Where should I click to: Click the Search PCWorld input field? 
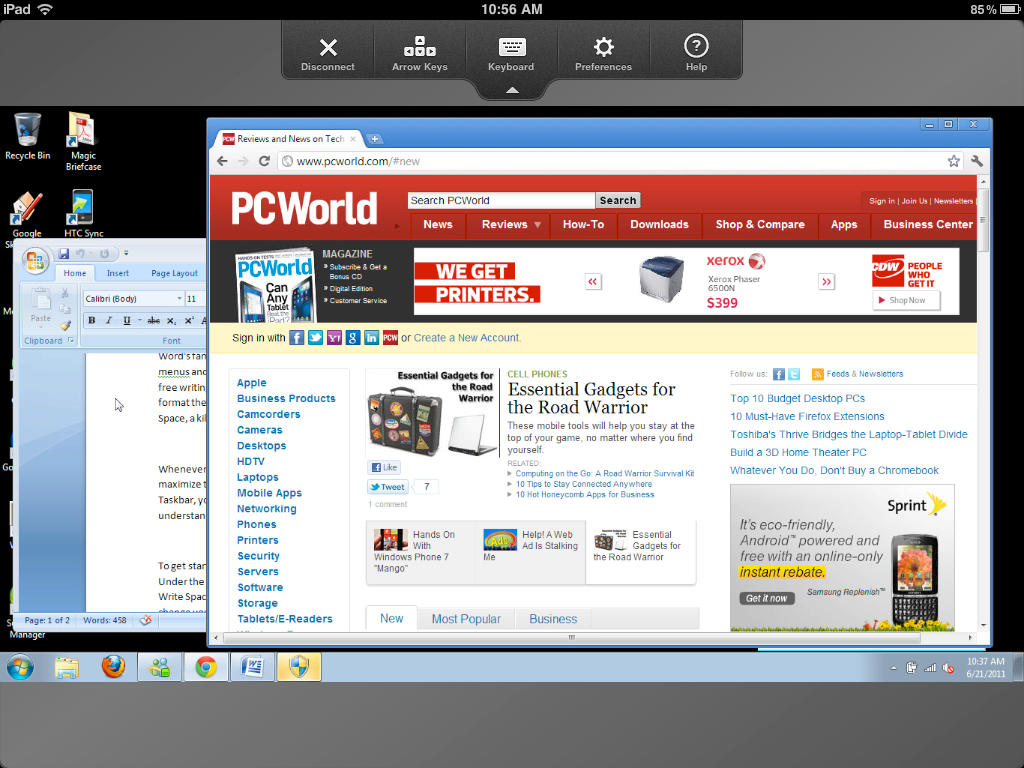[502, 200]
